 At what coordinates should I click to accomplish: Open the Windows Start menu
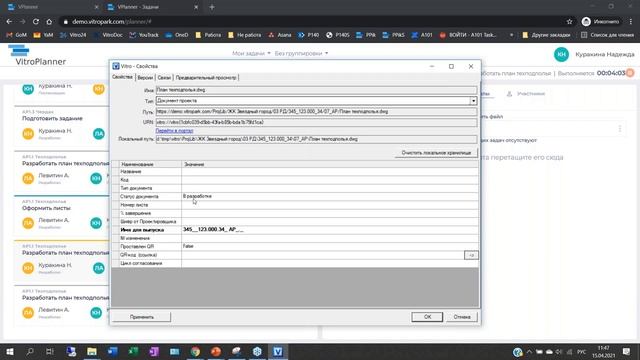[9, 351]
